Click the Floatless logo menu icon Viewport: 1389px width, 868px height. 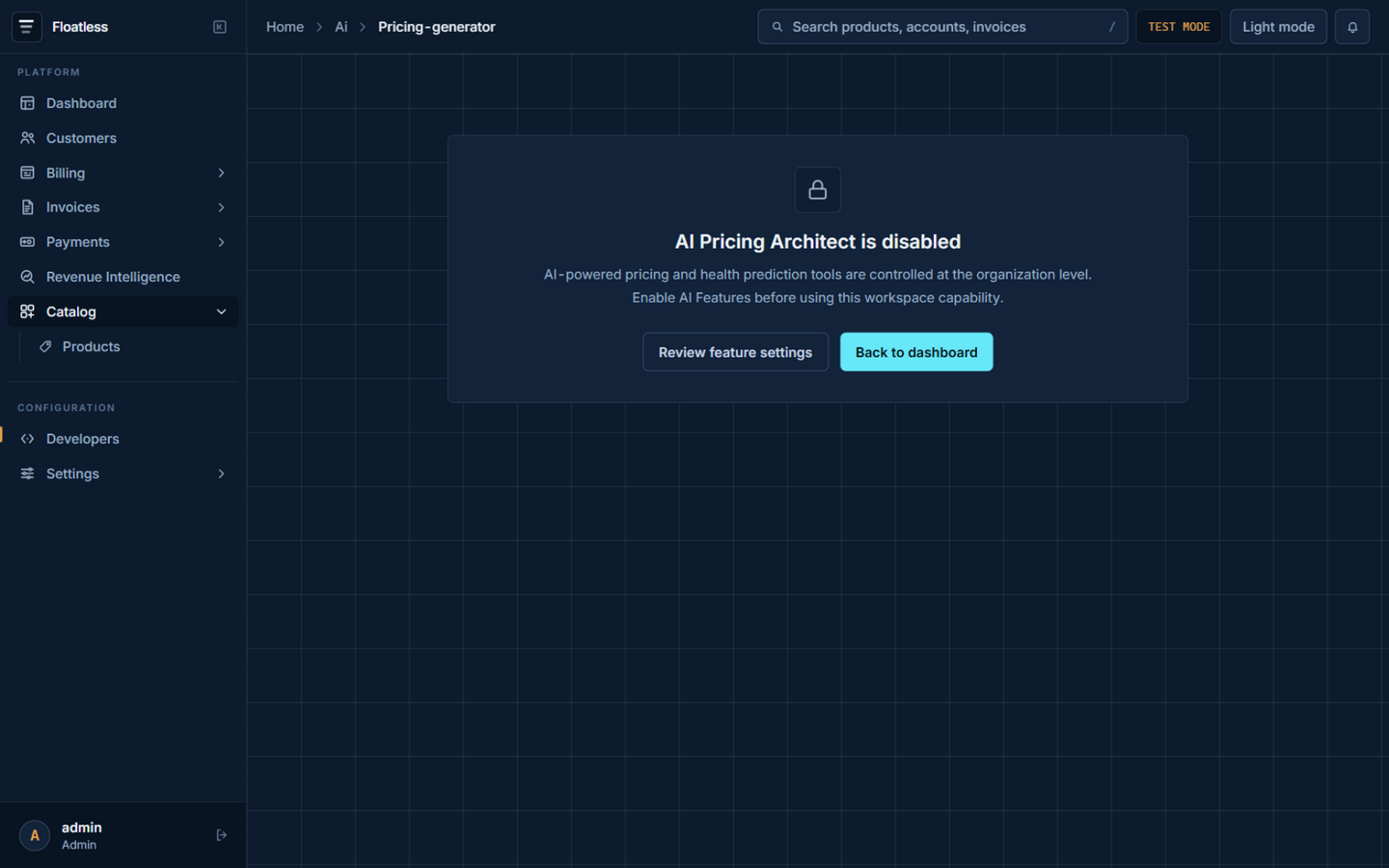pos(27,27)
